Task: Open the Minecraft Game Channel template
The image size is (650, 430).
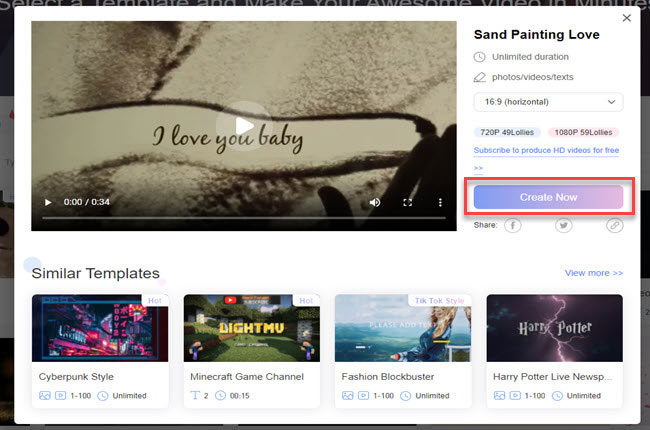Action: (251, 327)
